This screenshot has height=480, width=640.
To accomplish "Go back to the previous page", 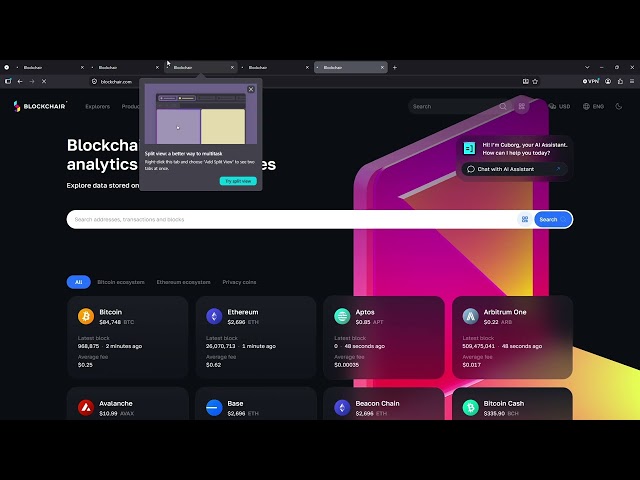I will point(20,82).
